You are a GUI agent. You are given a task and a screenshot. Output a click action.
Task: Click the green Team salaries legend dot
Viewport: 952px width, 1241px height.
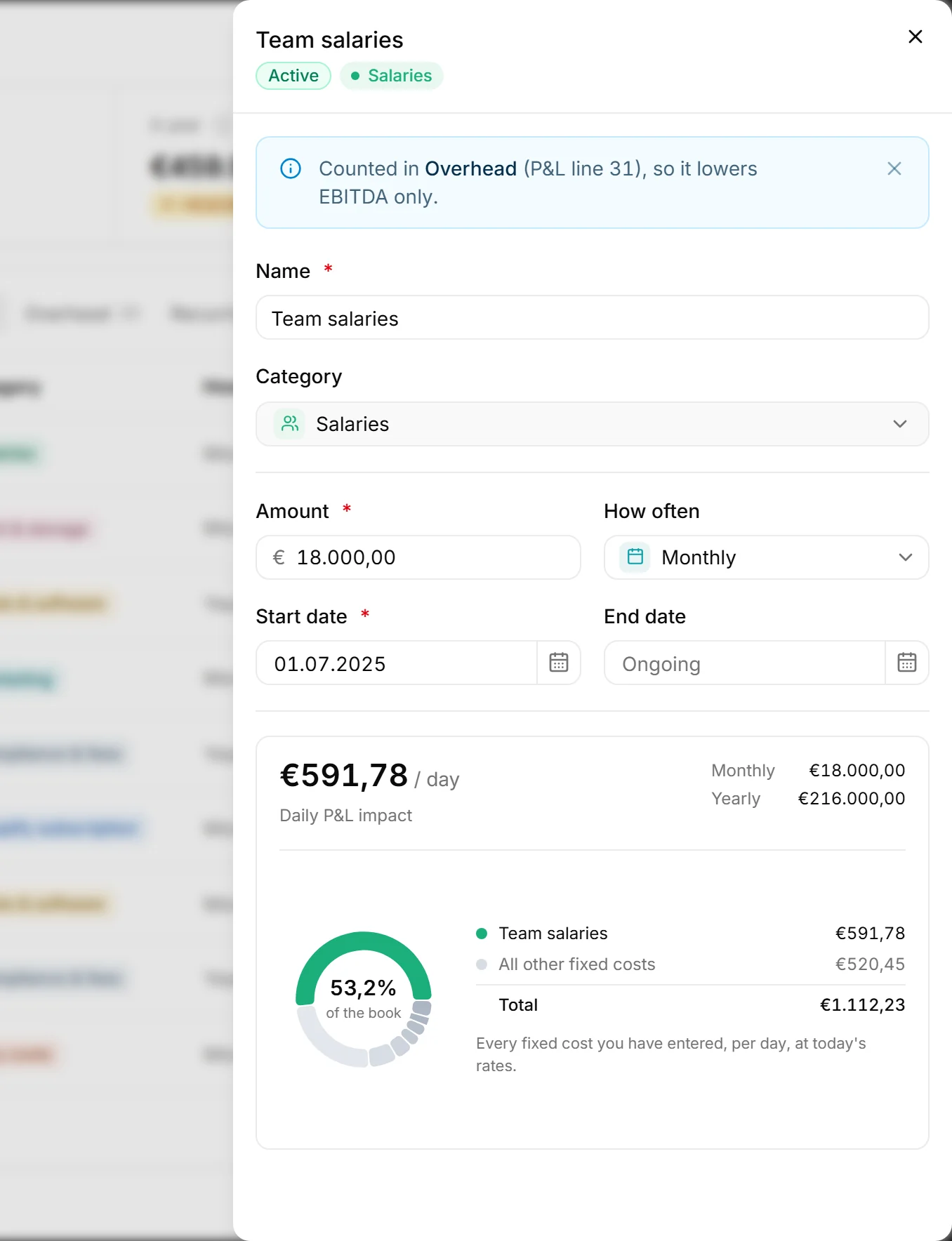482,934
